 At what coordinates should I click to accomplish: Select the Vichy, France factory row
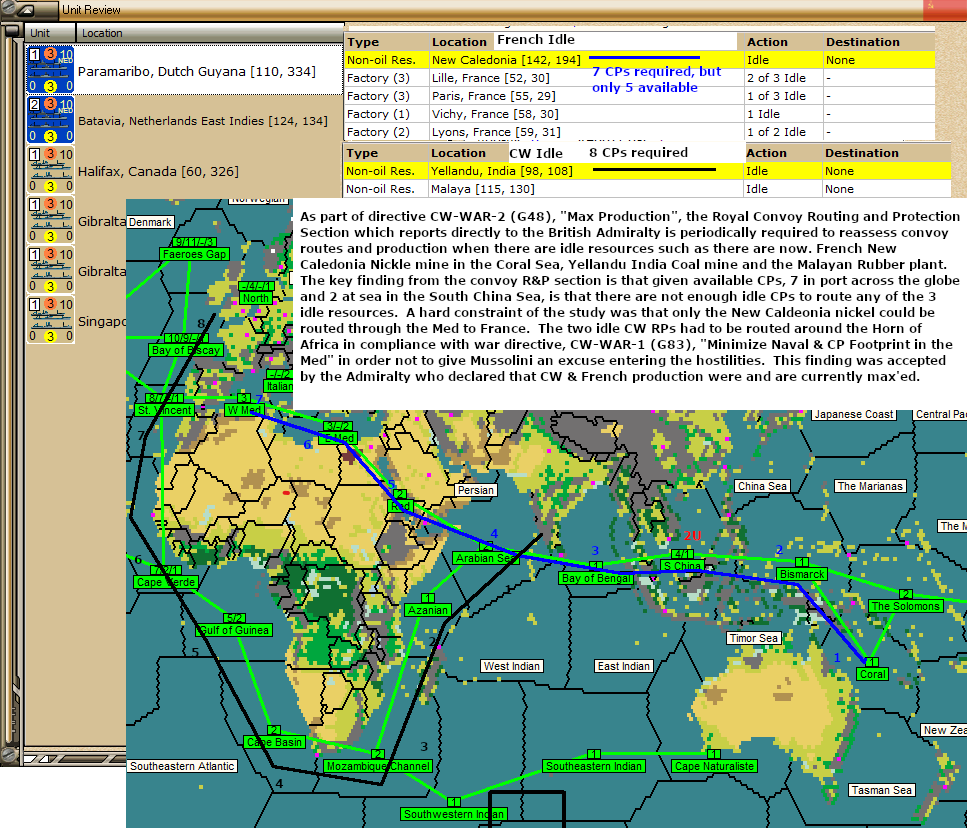(x=639, y=113)
